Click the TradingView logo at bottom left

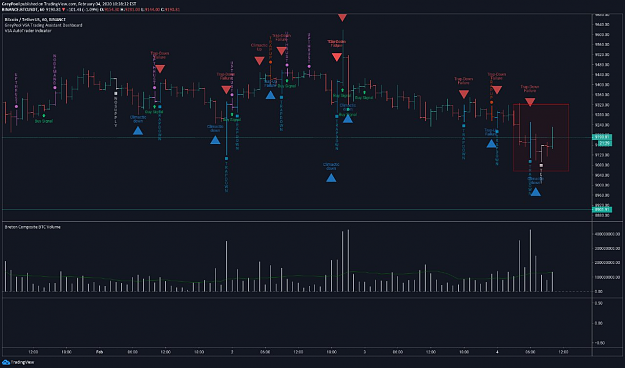(18, 362)
